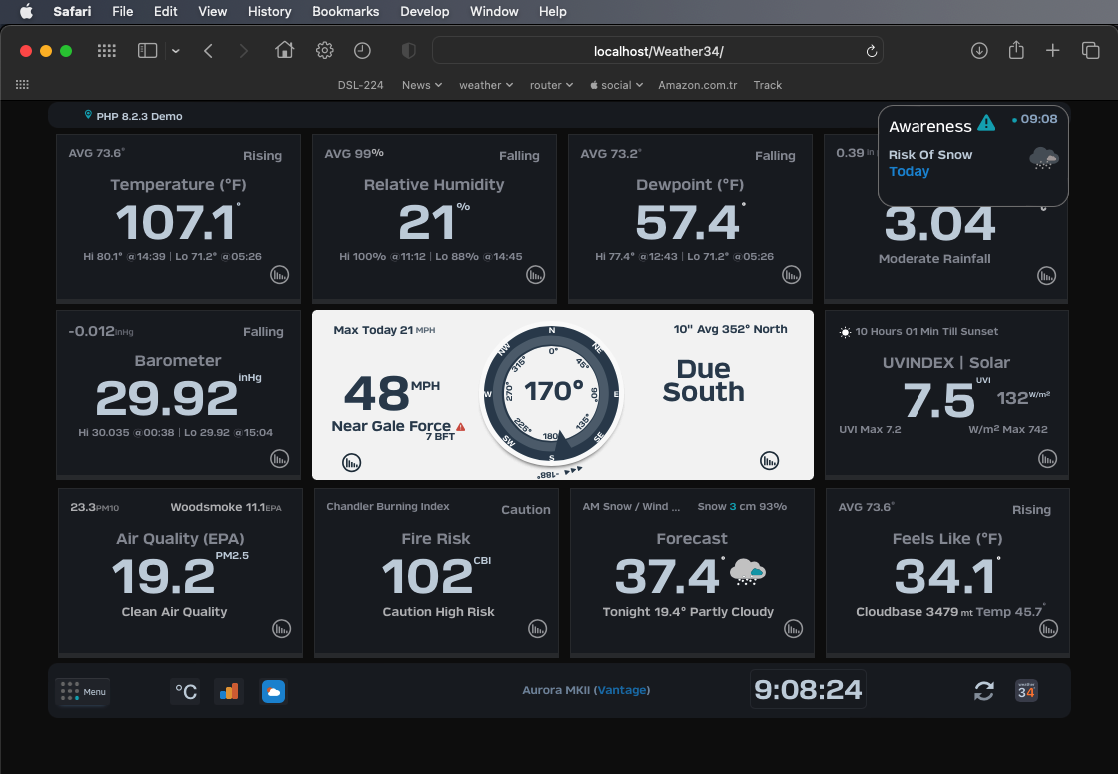Click the Caution High Risk text
The width and height of the screenshot is (1118, 774).
[x=439, y=612]
